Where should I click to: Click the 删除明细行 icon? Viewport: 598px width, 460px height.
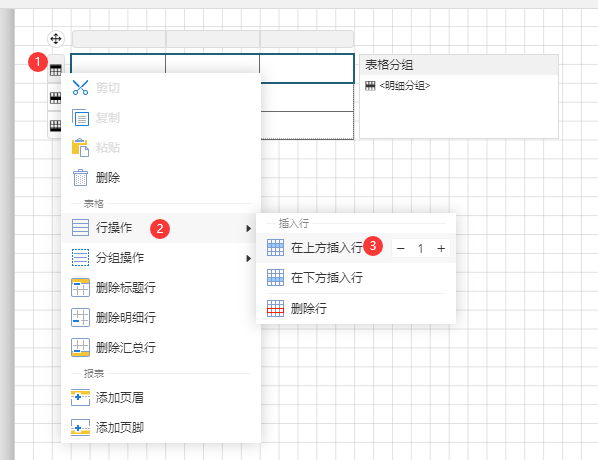[x=80, y=317]
